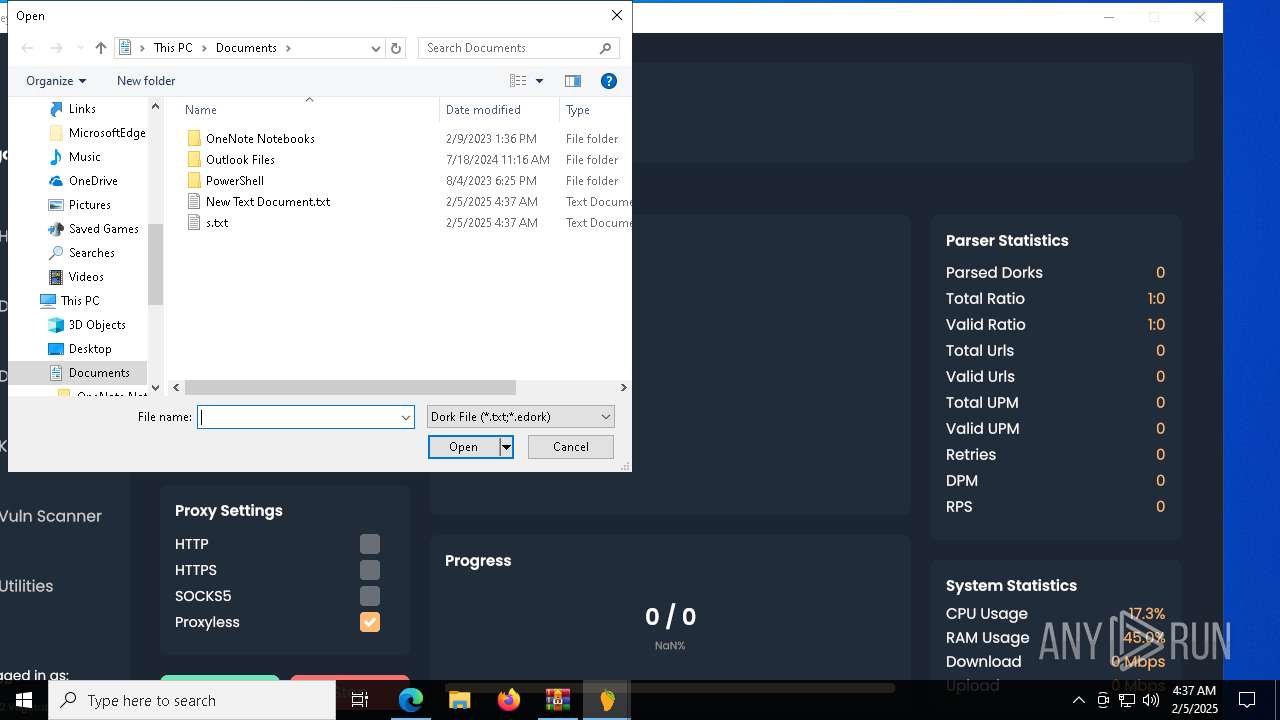Image resolution: width=1280 pixels, height=720 pixels.
Task: Focus the Search Documents field
Action: 509,48
